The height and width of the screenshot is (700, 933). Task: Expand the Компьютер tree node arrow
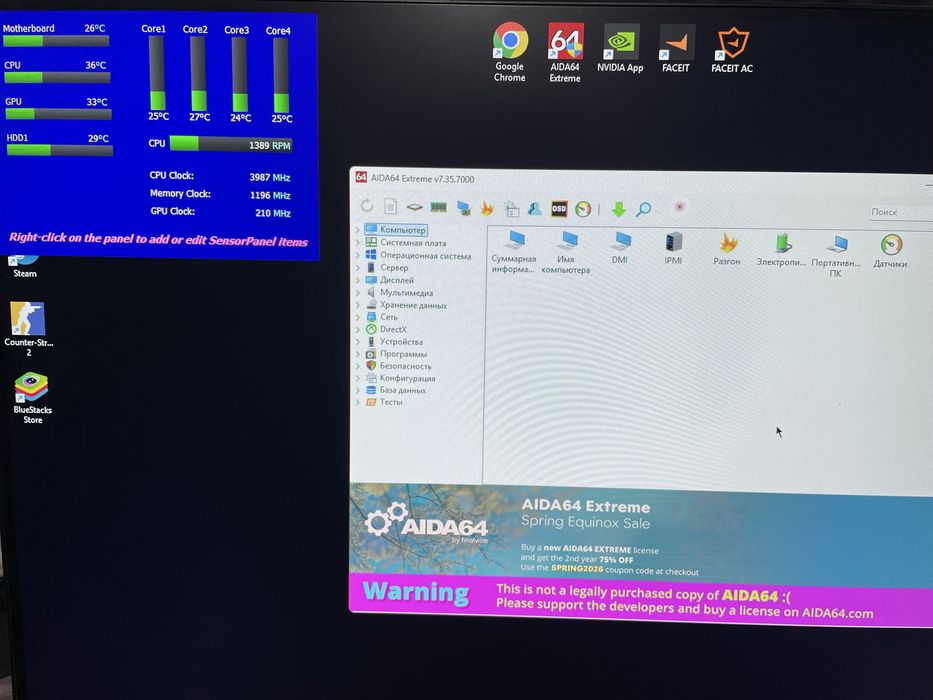click(x=358, y=229)
